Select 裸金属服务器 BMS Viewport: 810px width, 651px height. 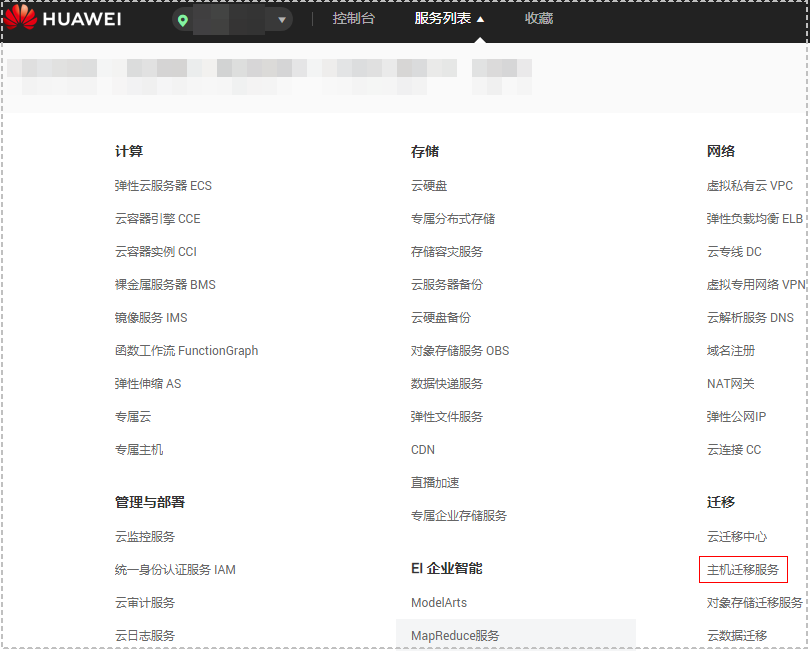coord(165,285)
